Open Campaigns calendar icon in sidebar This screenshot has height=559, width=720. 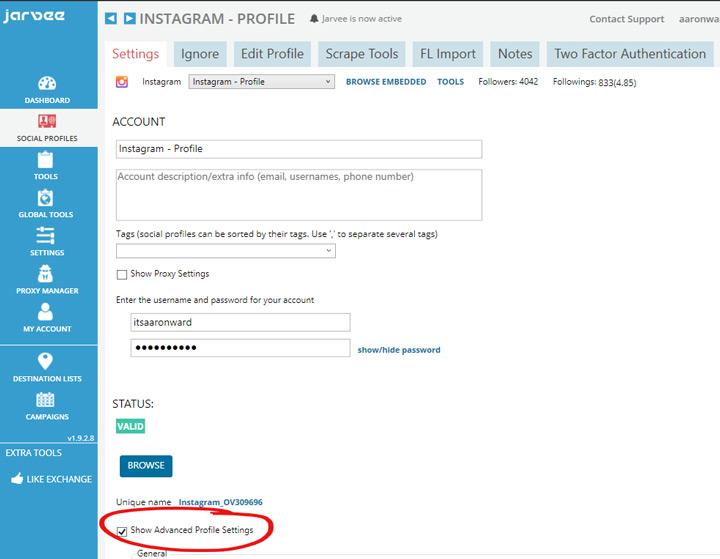[45, 400]
